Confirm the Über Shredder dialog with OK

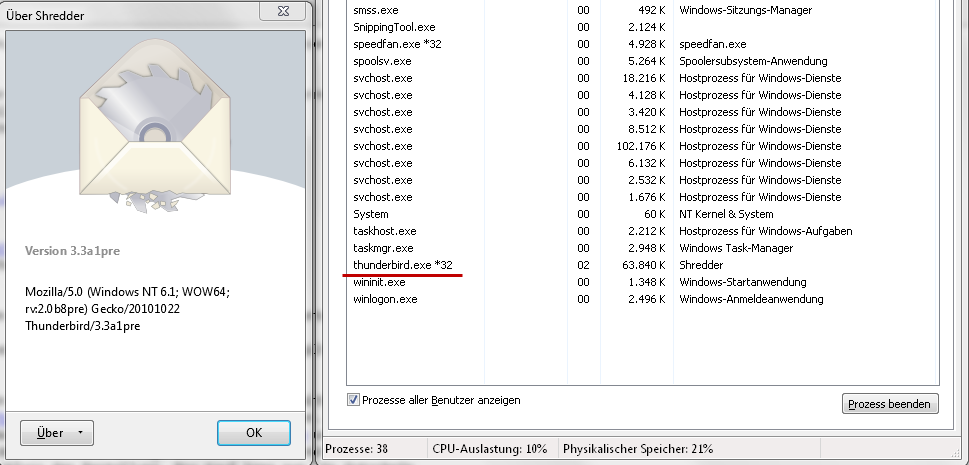tap(253, 433)
